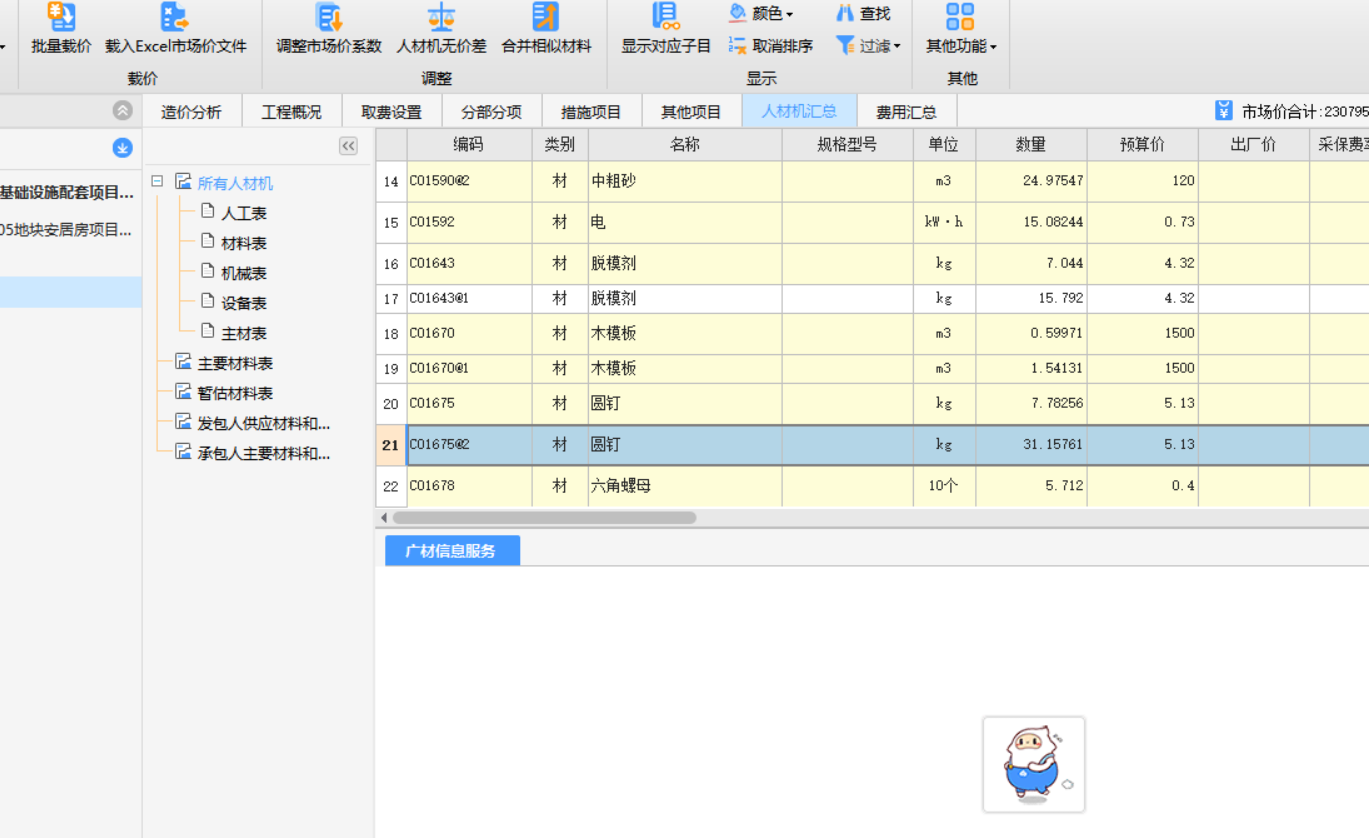Click the 名称 column header
This screenshot has height=838, width=1369.
pyautogui.click(x=685, y=144)
